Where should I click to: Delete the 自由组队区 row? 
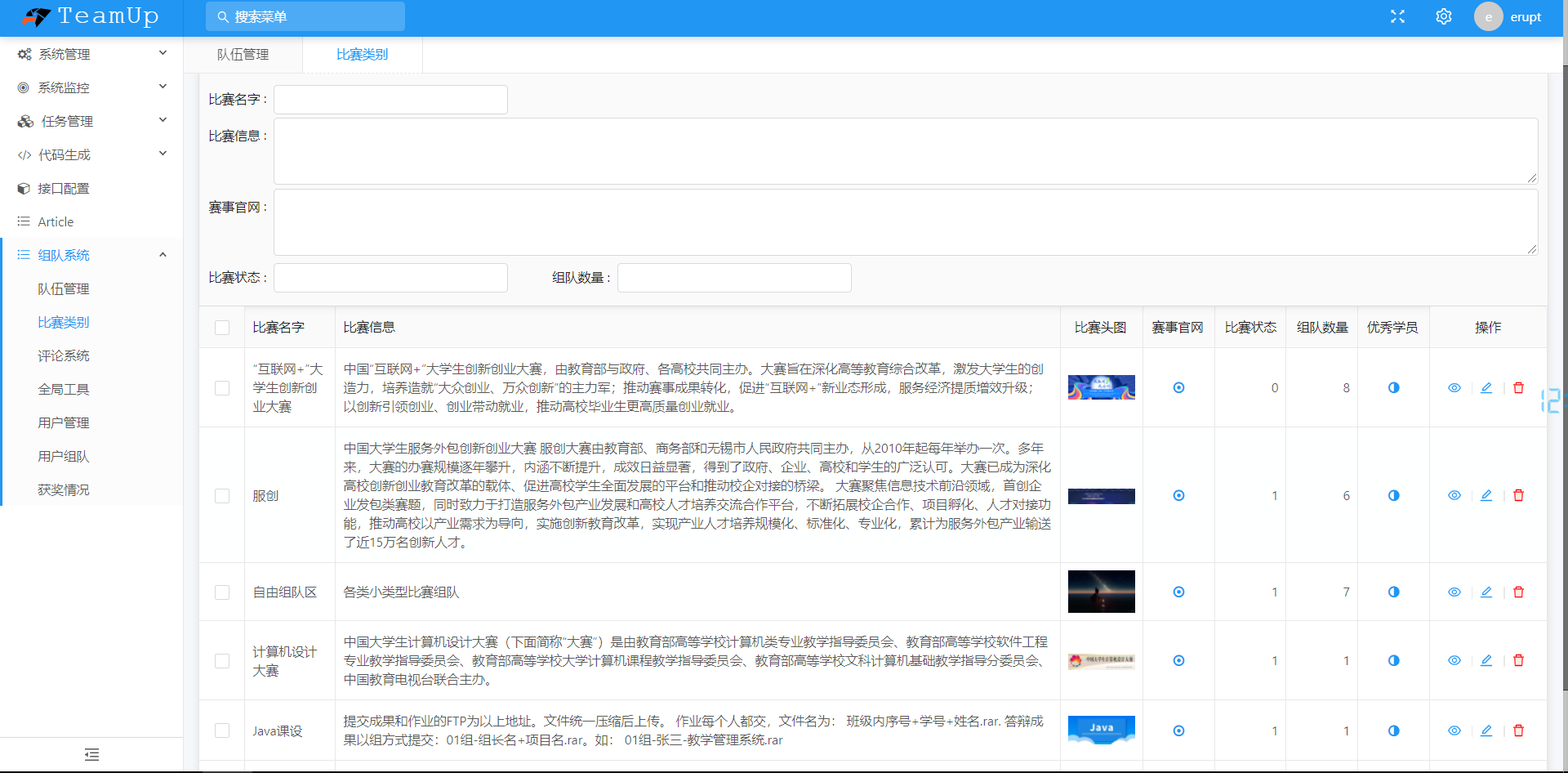[x=1518, y=592]
